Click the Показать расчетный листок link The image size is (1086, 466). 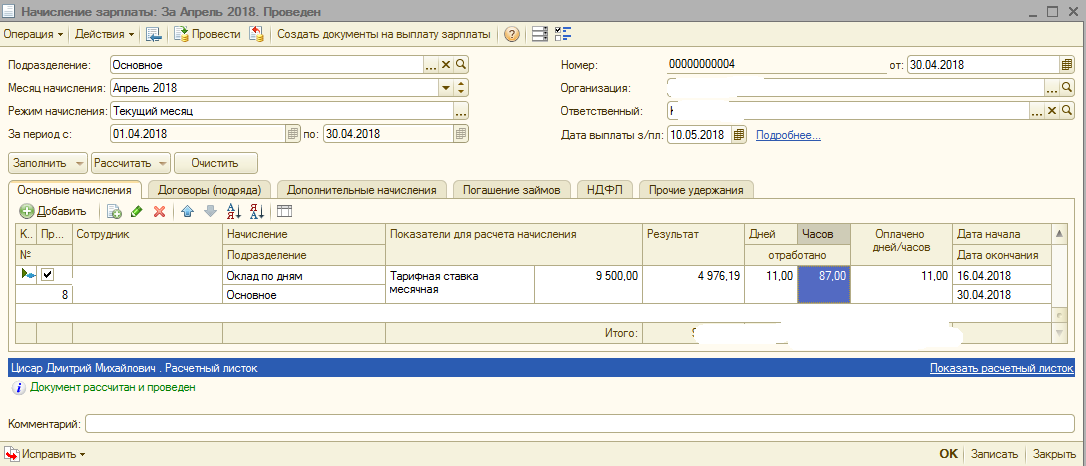point(1000,368)
